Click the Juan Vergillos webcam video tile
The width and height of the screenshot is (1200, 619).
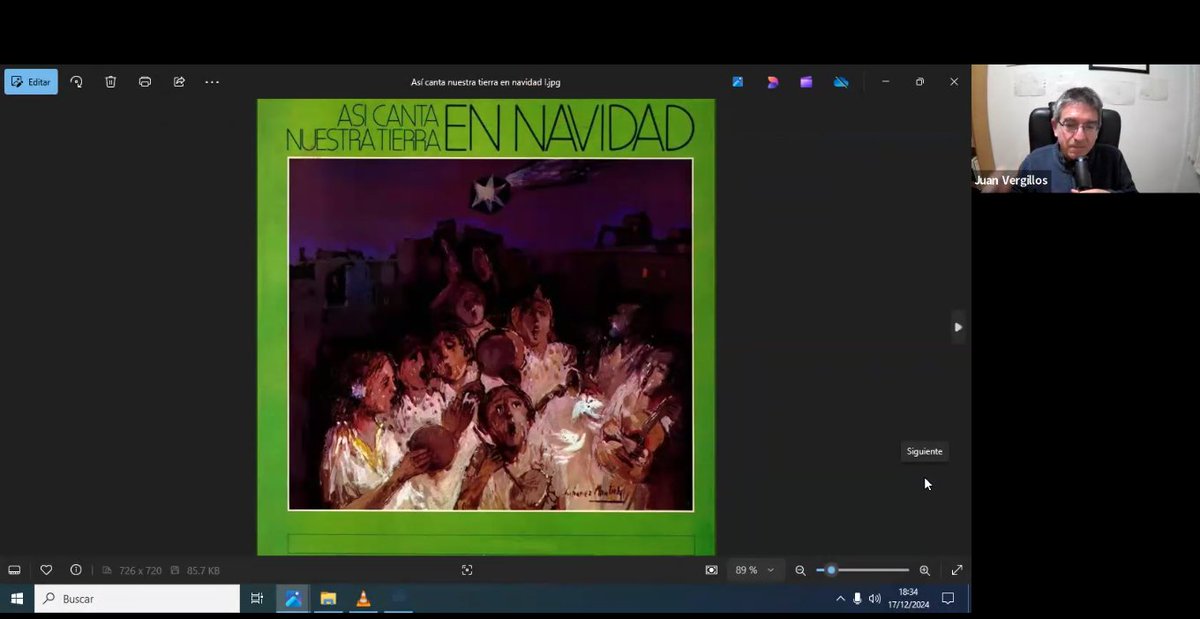[x=1086, y=128]
